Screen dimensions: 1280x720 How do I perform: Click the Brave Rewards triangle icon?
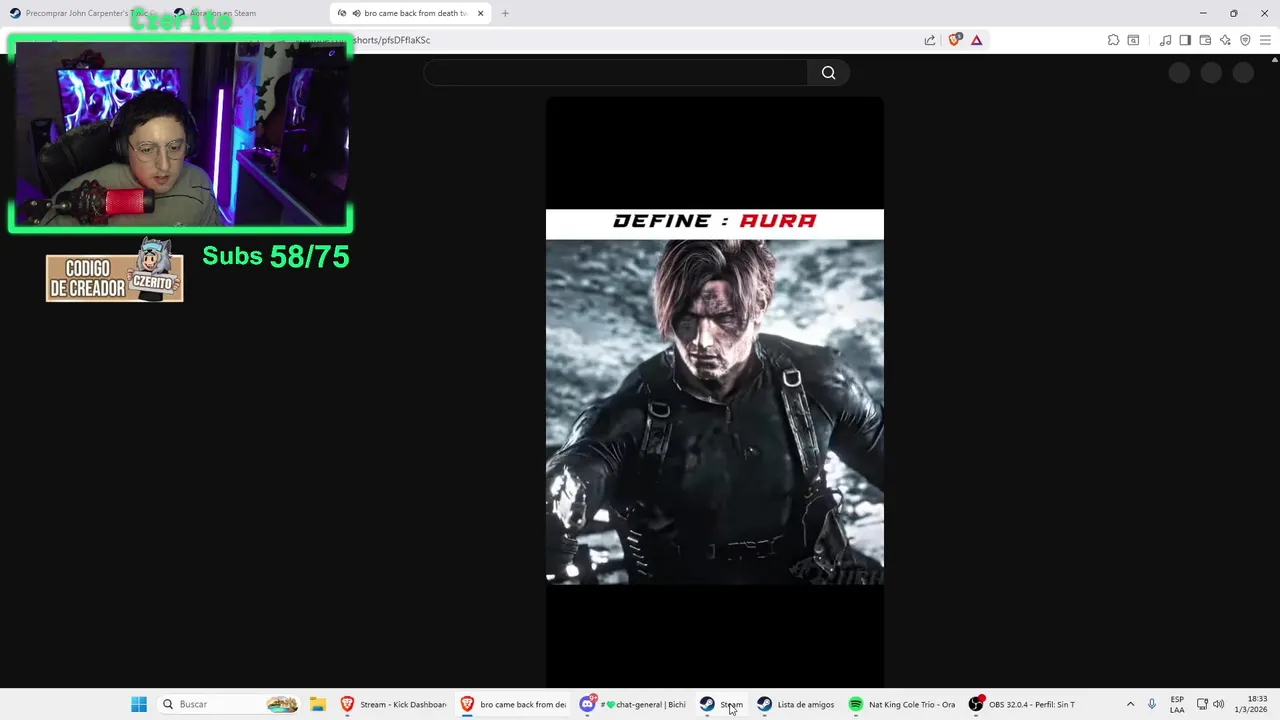click(x=977, y=40)
